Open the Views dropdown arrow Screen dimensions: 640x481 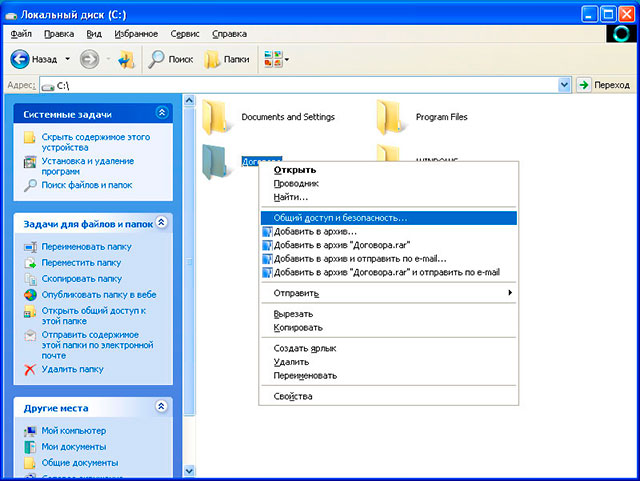tap(287, 60)
